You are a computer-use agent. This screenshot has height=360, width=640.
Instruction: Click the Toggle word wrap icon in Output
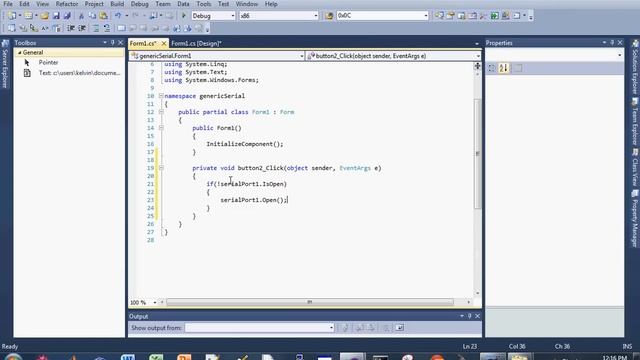tap(400, 327)
